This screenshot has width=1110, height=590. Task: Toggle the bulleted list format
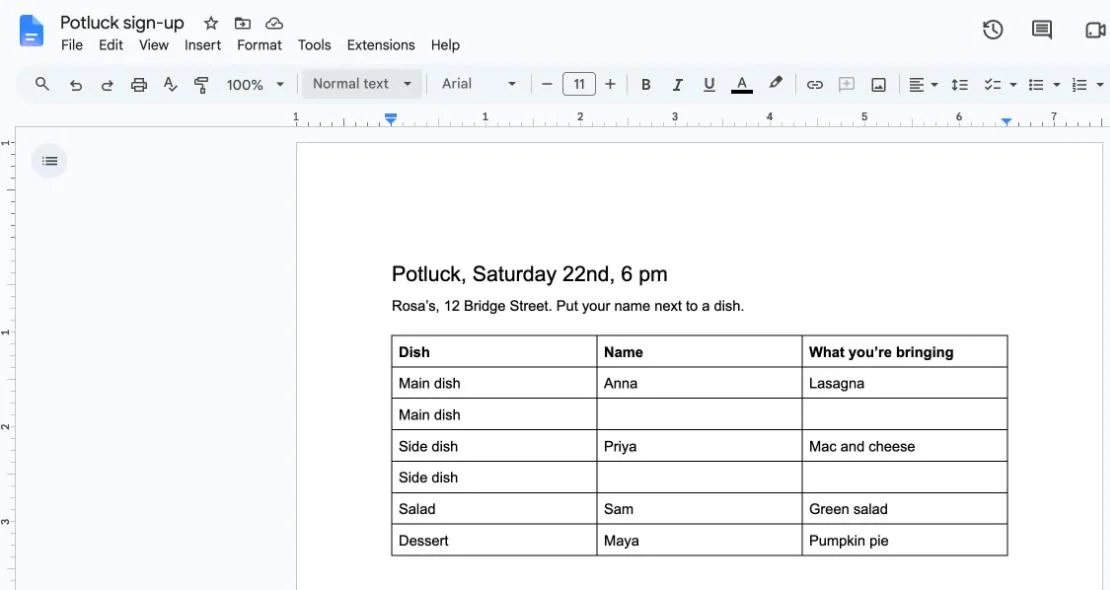tap(1036, 85)
